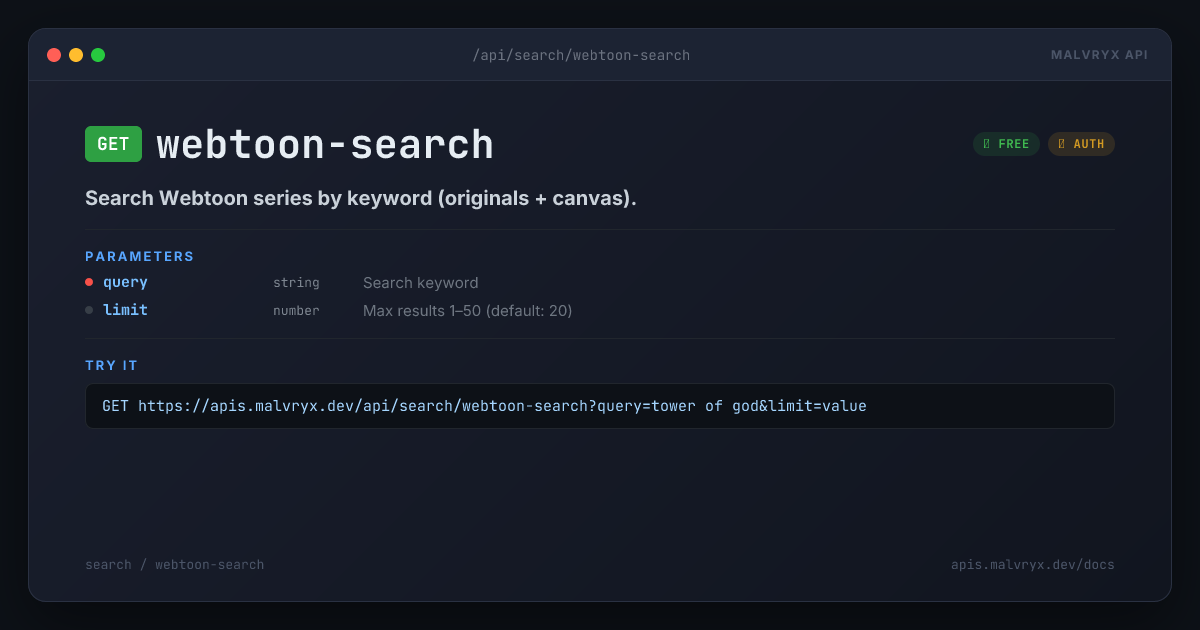Click the Search keyword description
The height and width of the screenshot is (630, 1200).
click(421, 283)
